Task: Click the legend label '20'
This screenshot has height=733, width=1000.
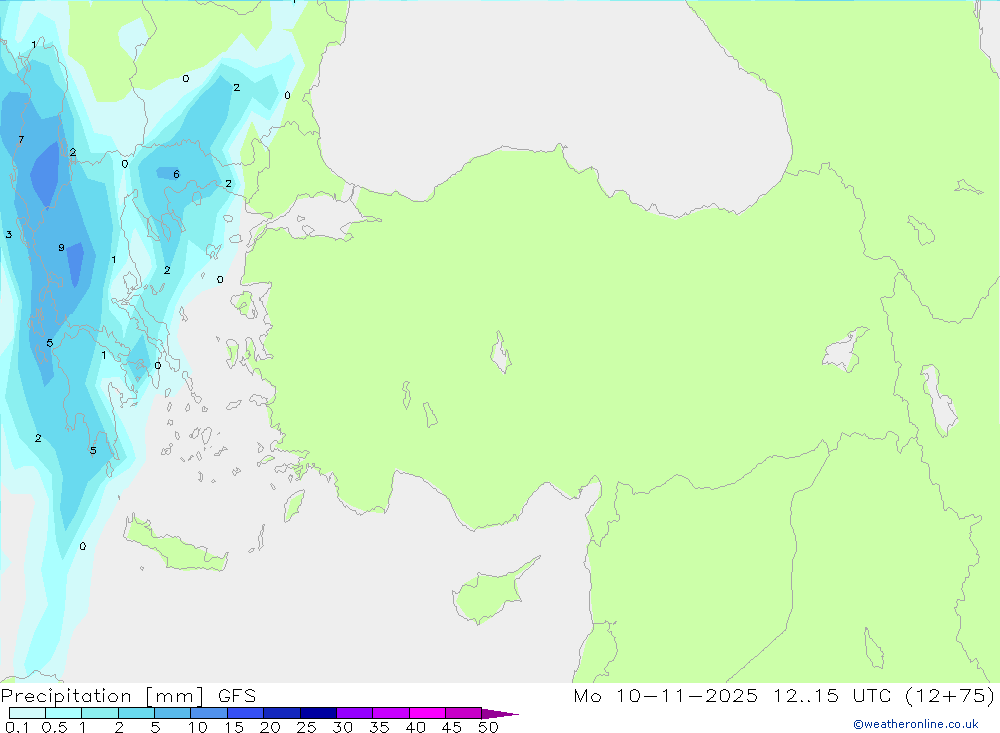Action: tap(270, 727)
